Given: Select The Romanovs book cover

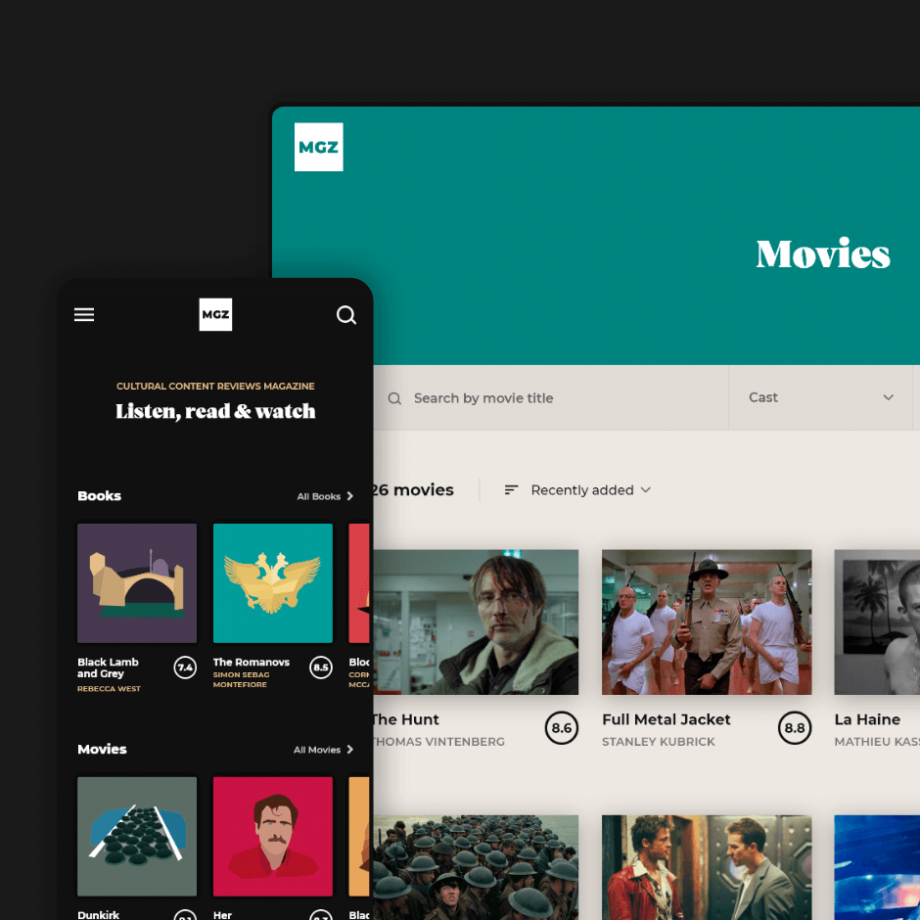Looking at the screenshot, I should tap(272, 583).
